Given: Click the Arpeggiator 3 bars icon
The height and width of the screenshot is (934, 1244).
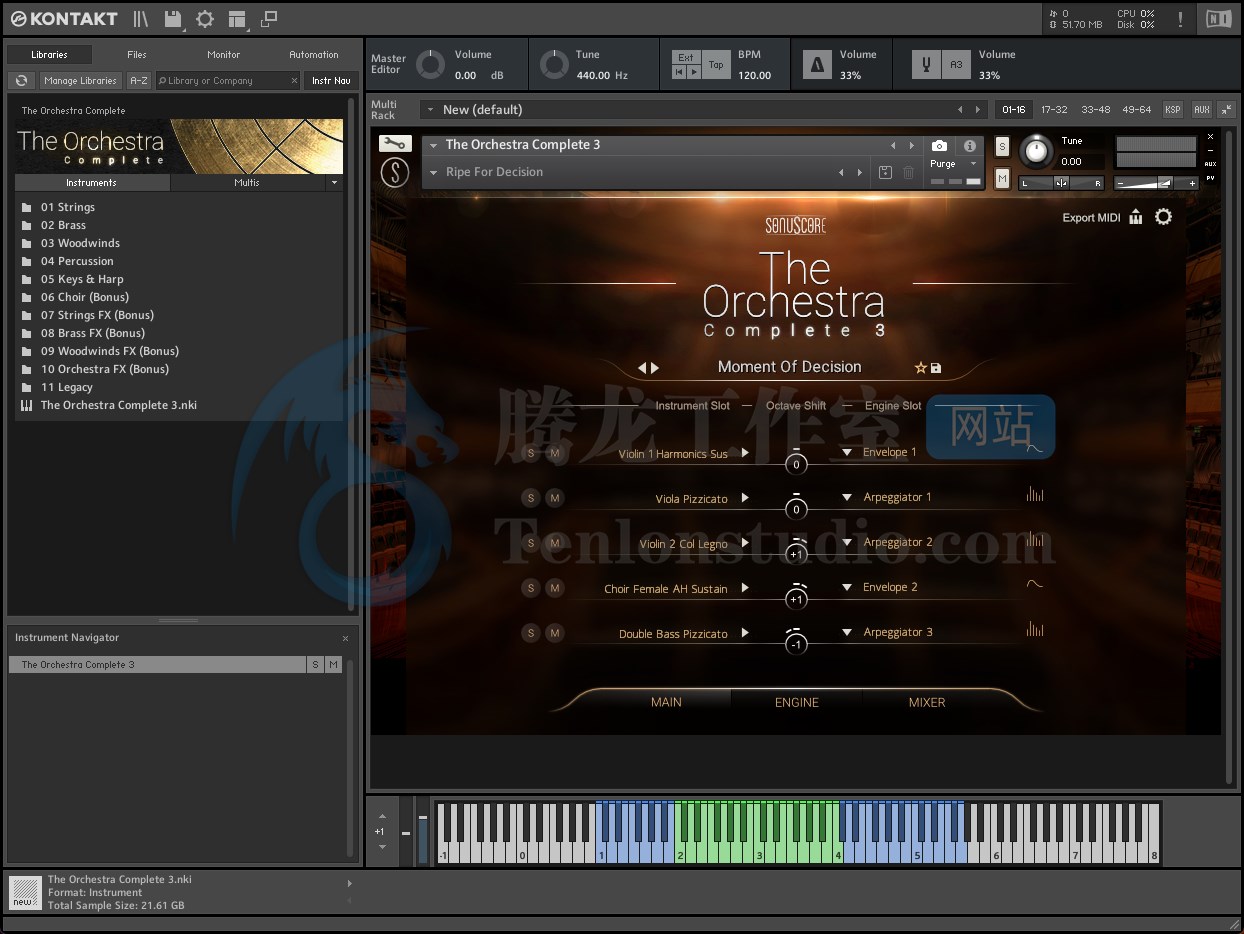Looking at the screenshot, I should 1035,630.
